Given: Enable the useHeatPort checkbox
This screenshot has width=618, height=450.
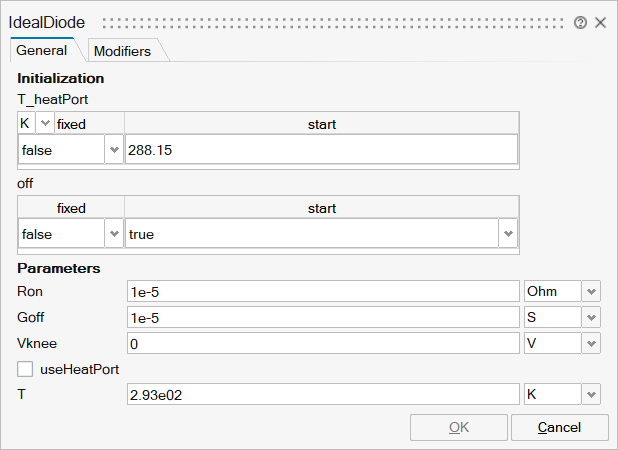Looking at the screenshot, I should pos(25,369).
